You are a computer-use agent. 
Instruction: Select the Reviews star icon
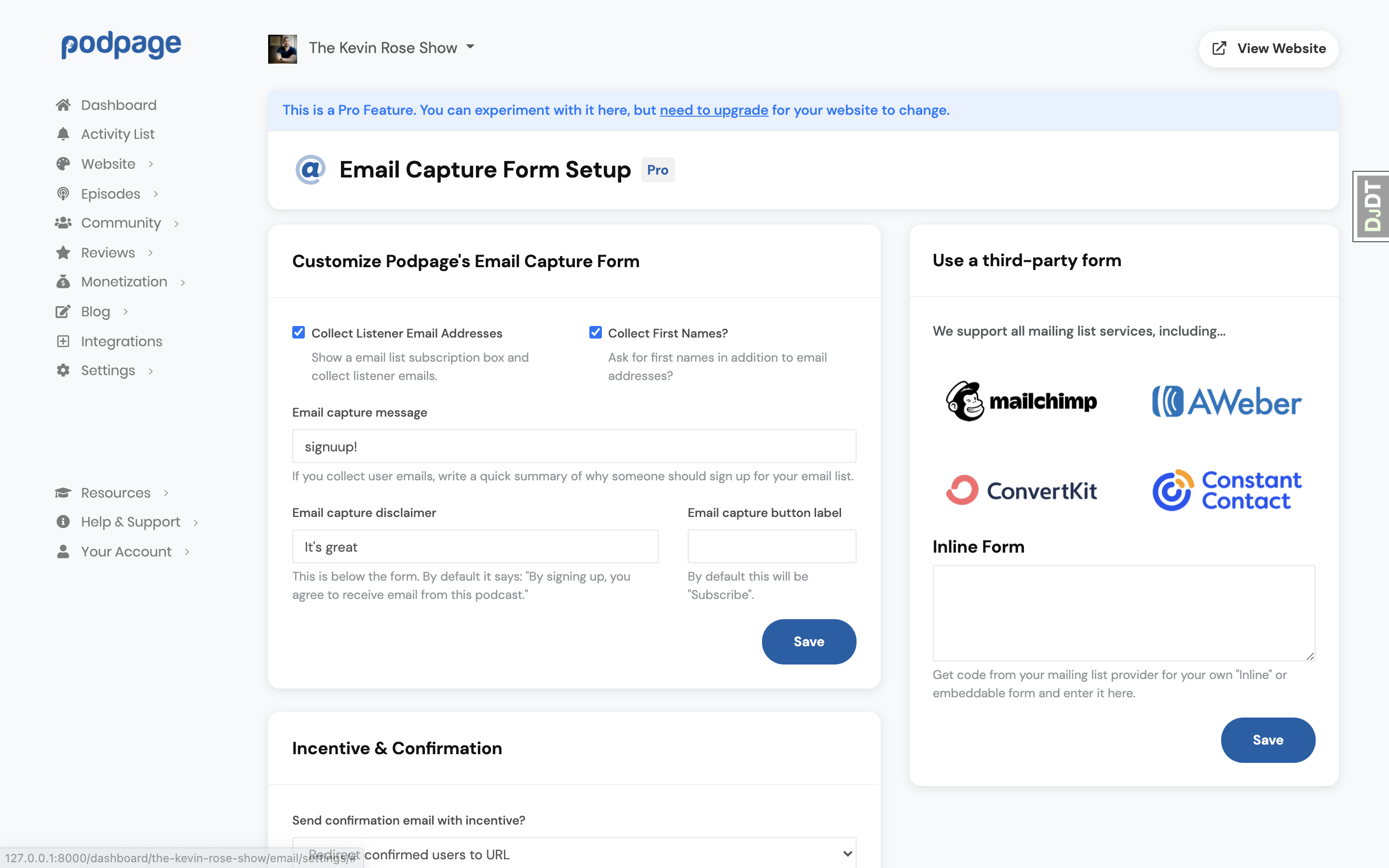coord(64,252)
